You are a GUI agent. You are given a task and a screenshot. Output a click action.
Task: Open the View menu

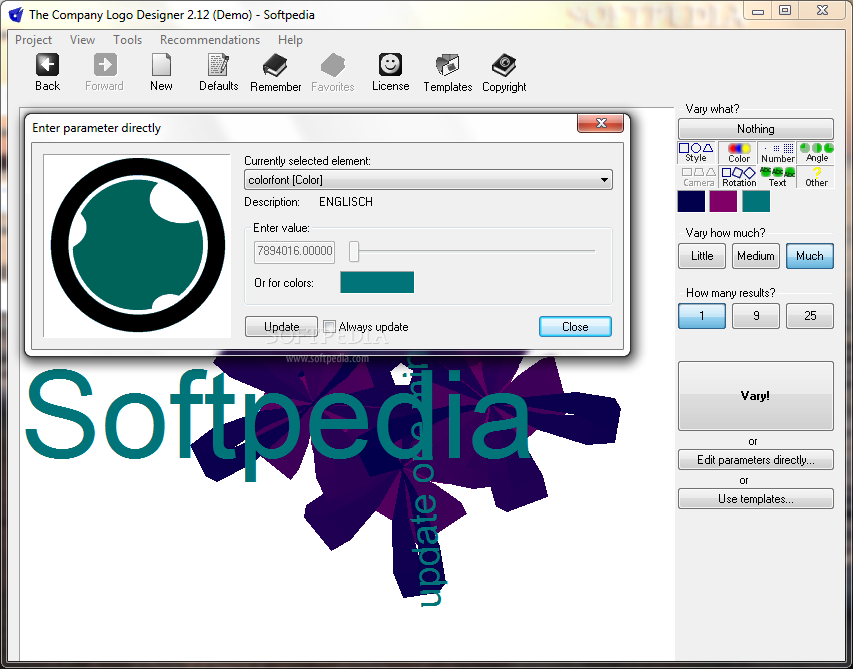click(x=82, y=40)
